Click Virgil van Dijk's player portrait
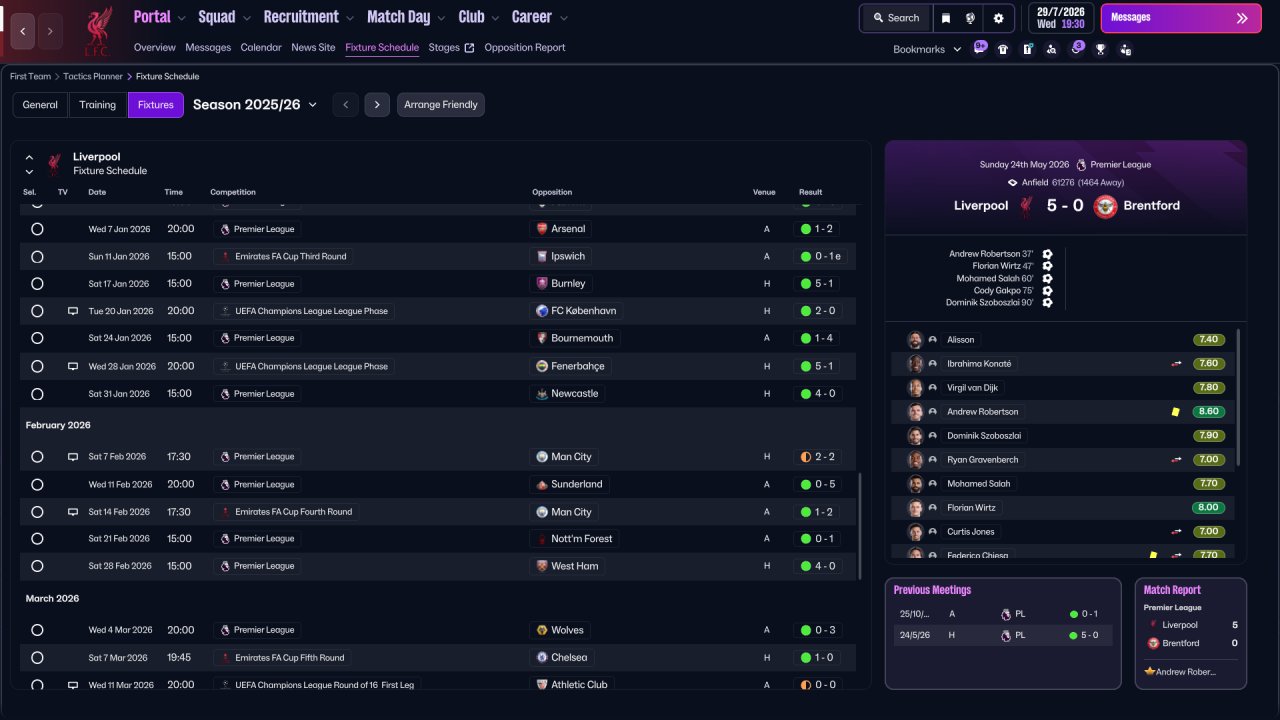Viewport: 1280px width, 720px height. [x=915, y=388]
